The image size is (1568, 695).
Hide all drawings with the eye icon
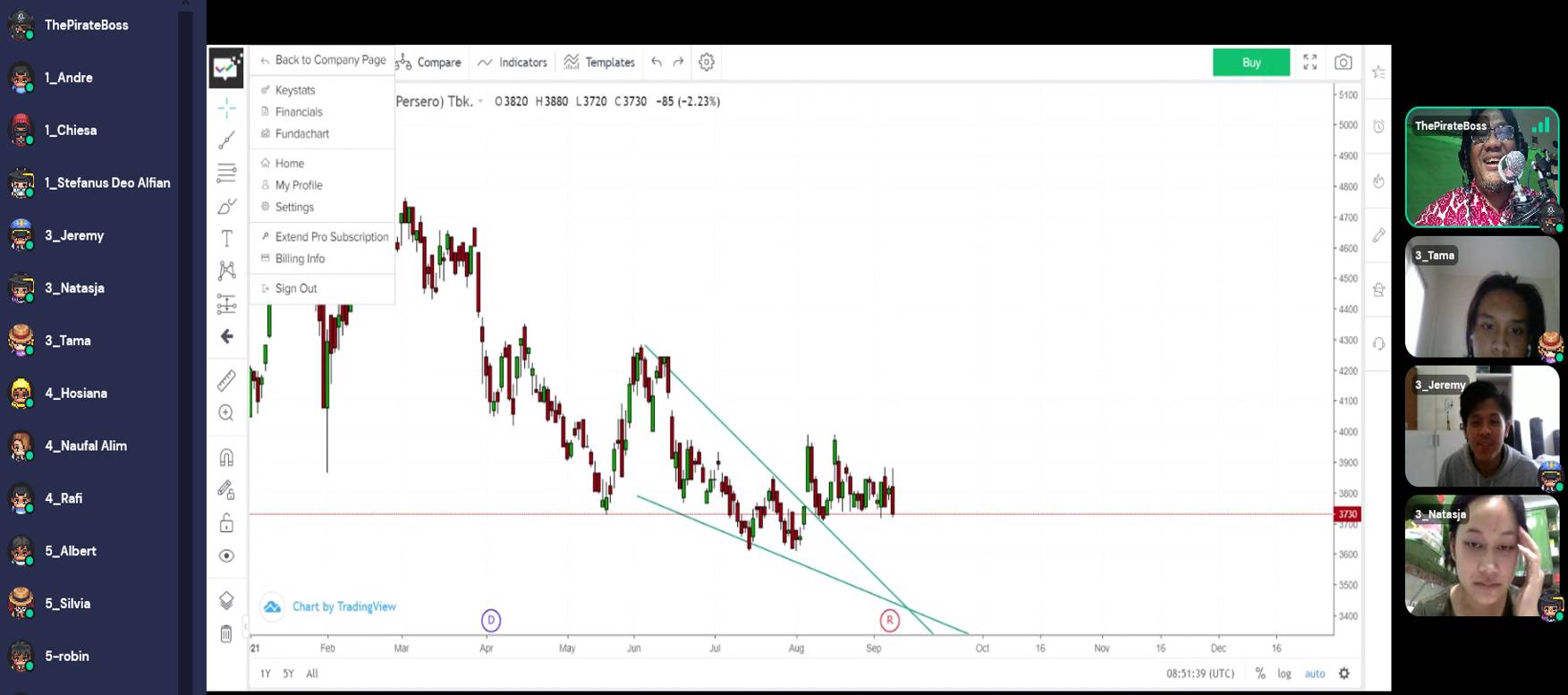click(227, 556)
